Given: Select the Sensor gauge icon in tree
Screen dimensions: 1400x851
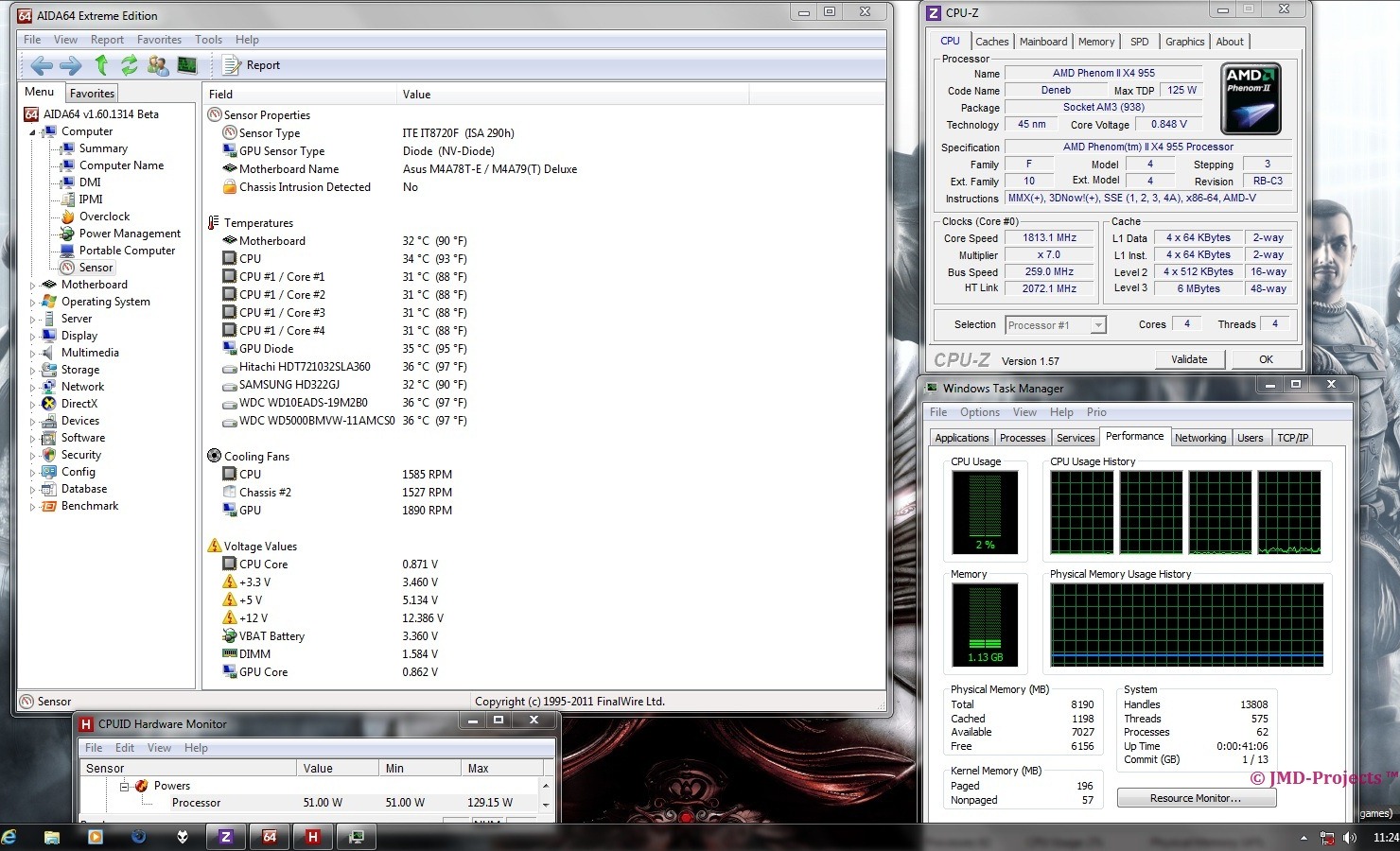Looking at the screenshot, I should (x=67, y=268).
